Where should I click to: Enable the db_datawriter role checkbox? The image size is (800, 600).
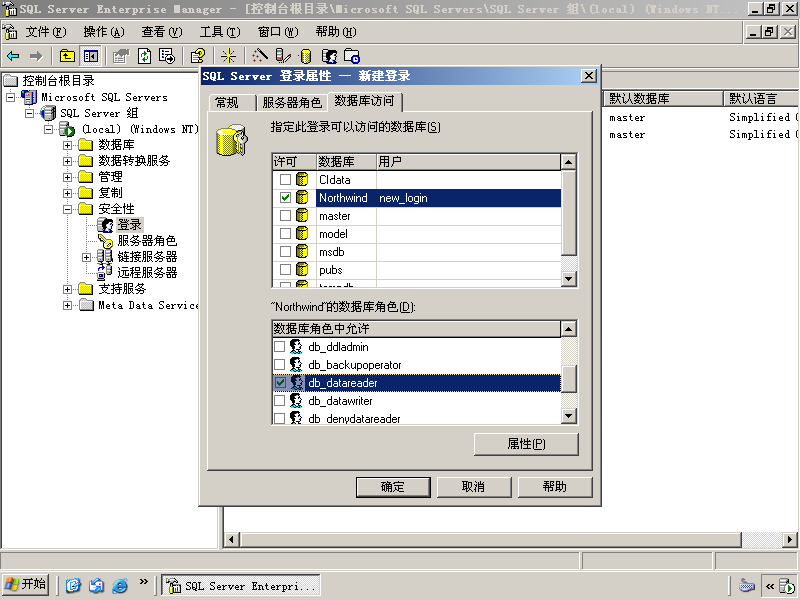pos(279,401)
